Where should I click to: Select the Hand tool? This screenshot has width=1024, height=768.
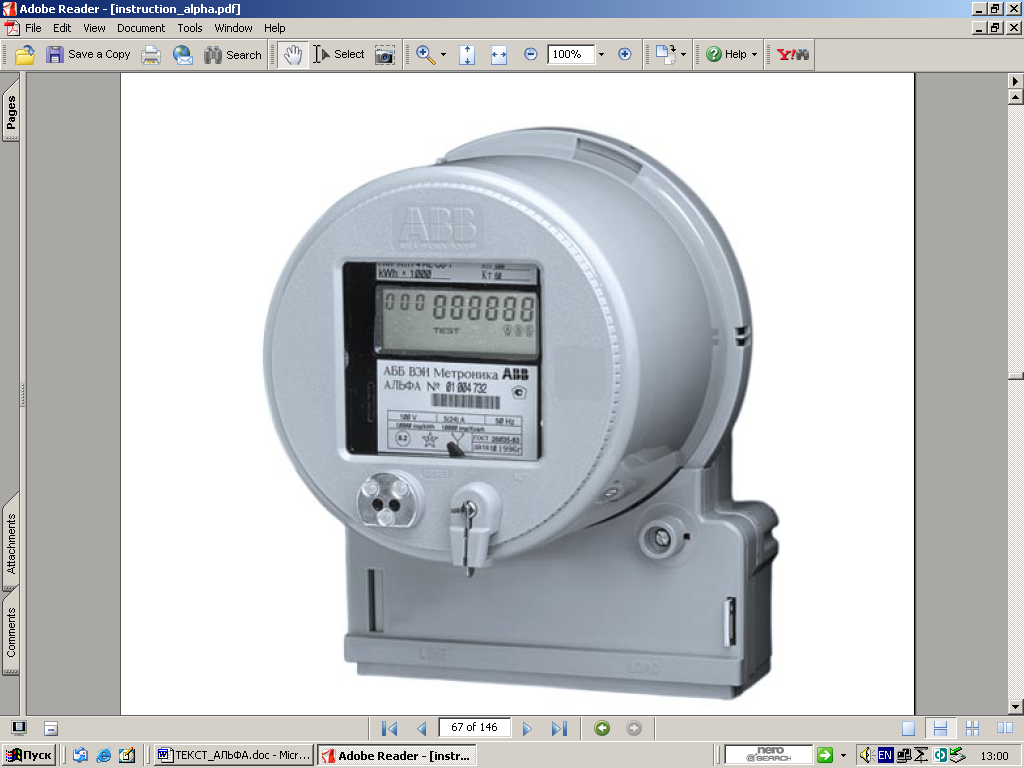tap(293, 55)
